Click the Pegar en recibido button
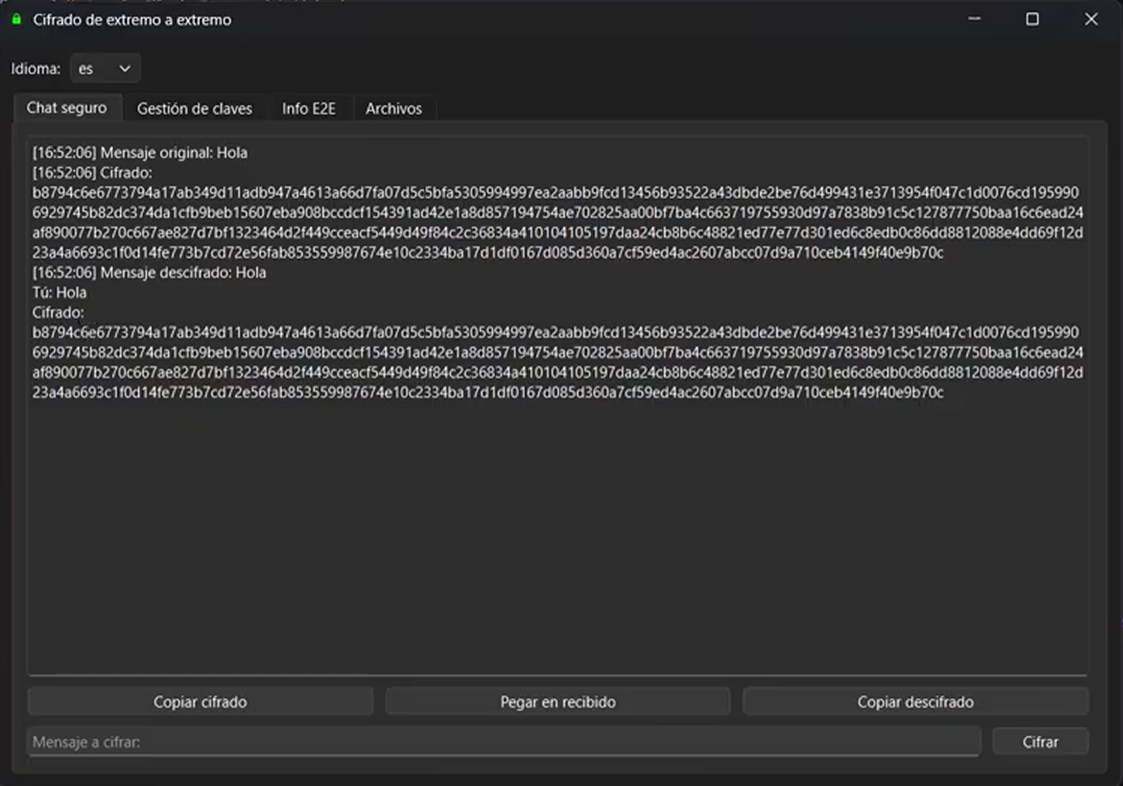Viewport: 1123px width, 786px height. click(x=557, y=702)
